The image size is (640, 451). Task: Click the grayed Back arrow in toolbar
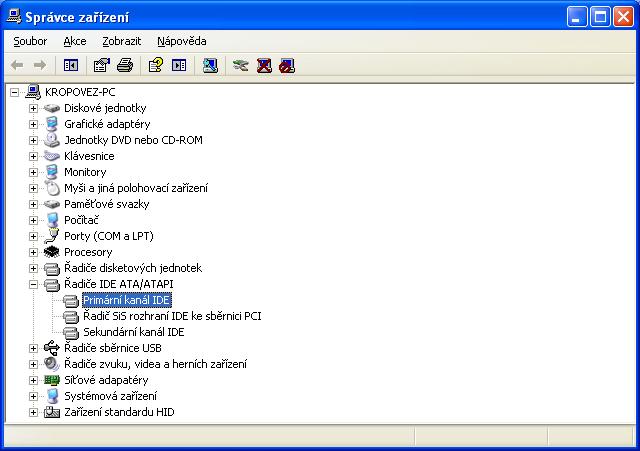[x=17, y=65]
